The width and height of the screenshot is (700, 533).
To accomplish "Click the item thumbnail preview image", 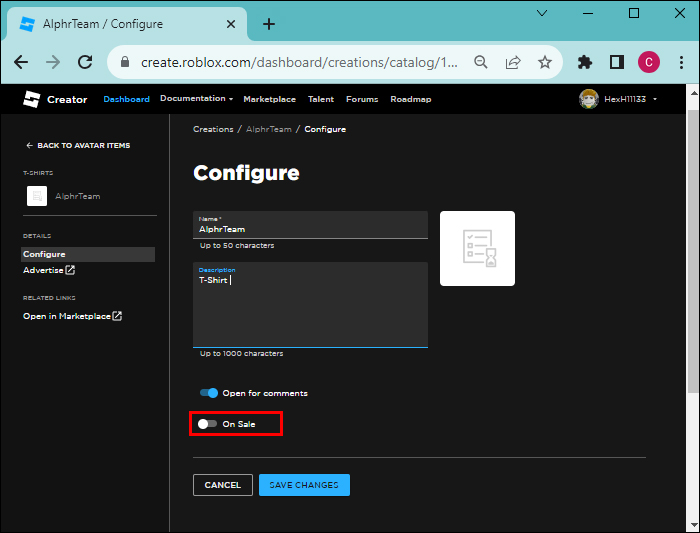I will 477,248.
